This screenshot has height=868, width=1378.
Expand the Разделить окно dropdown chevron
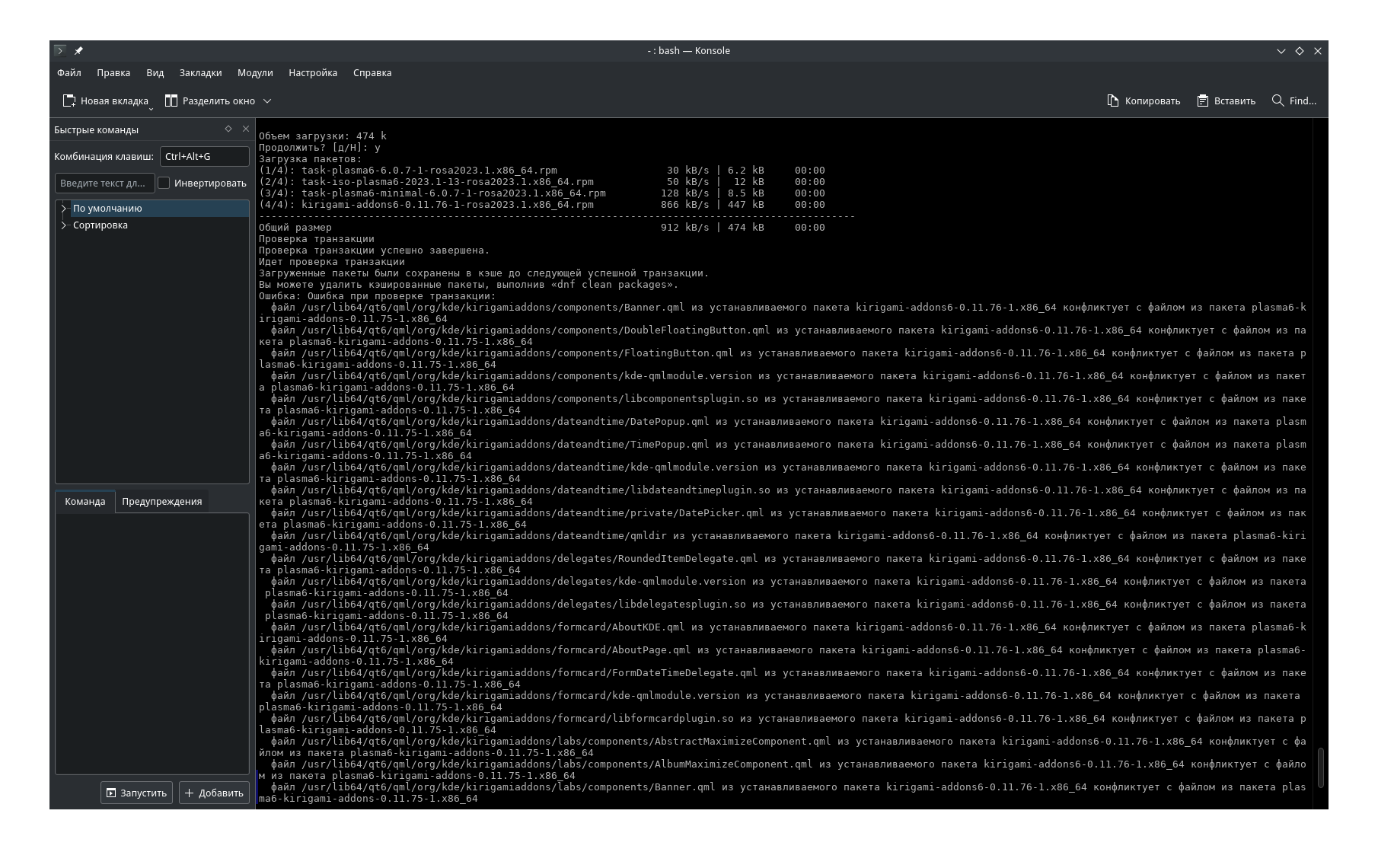(267, 101)
